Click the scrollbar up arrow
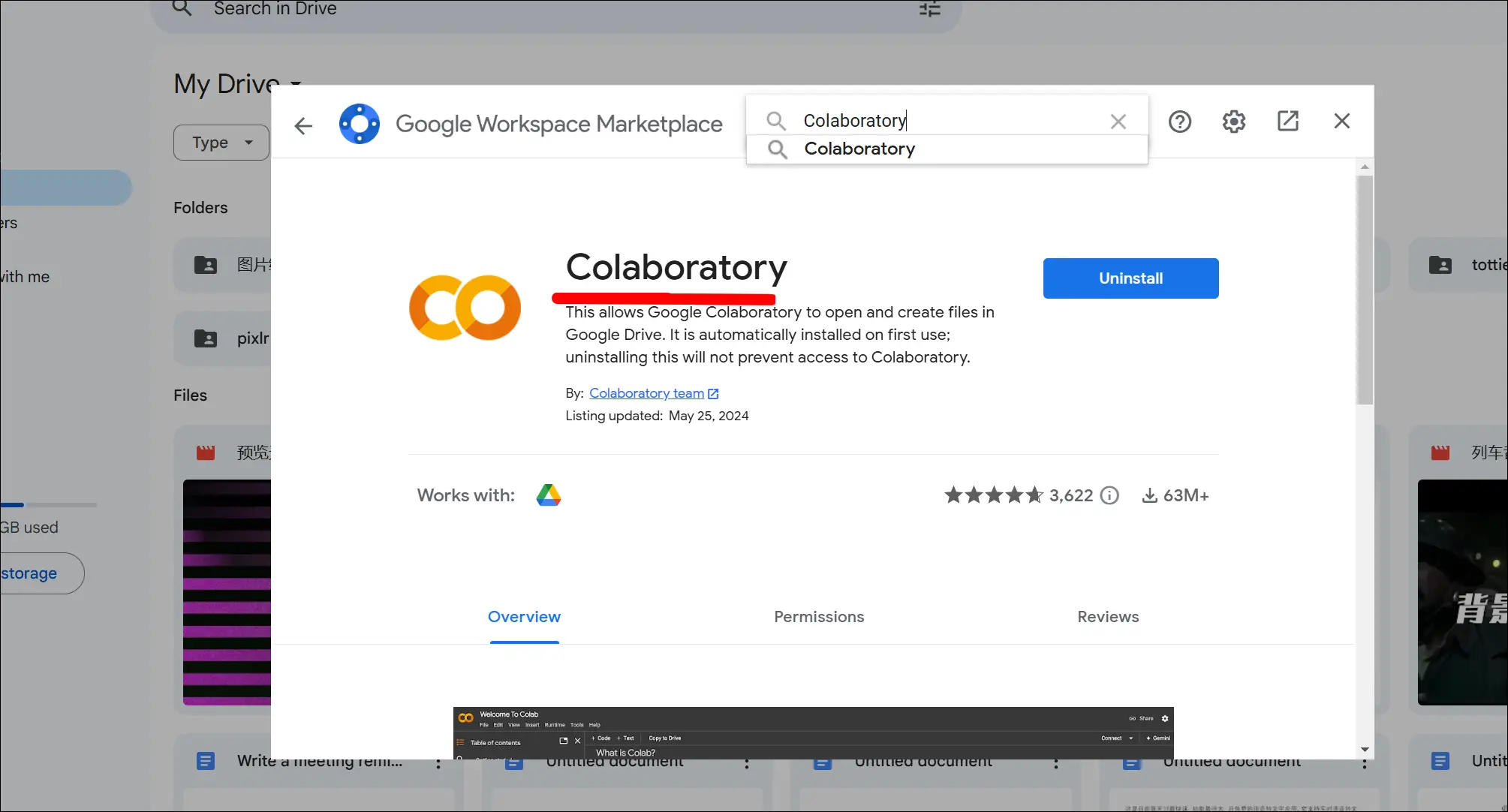Viewport: 1508px width, 812px height. coord(1365,167)
